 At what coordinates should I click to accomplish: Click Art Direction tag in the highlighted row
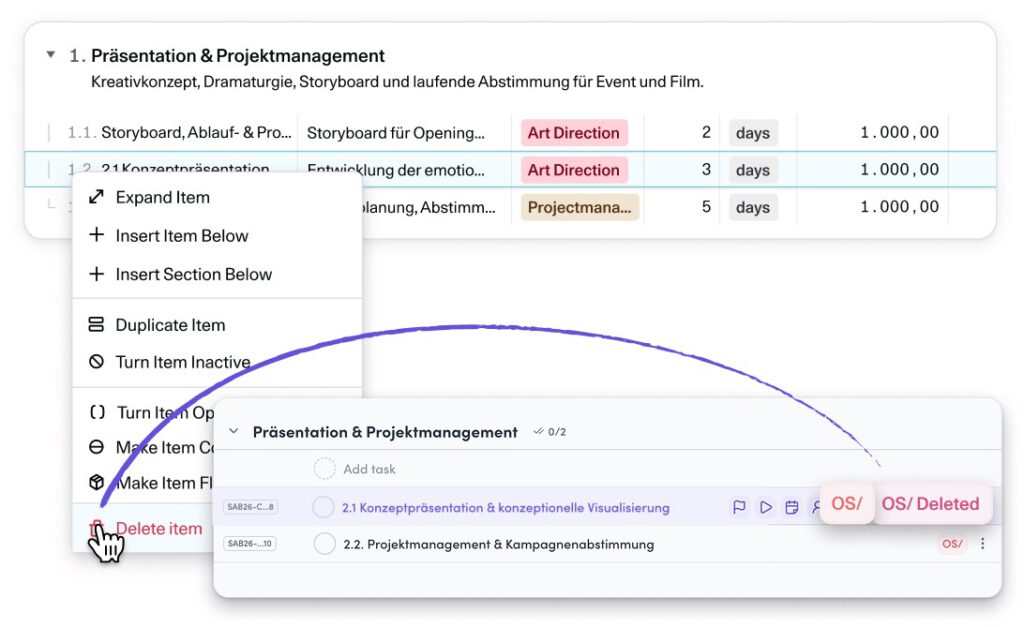(x=574, y=170)
